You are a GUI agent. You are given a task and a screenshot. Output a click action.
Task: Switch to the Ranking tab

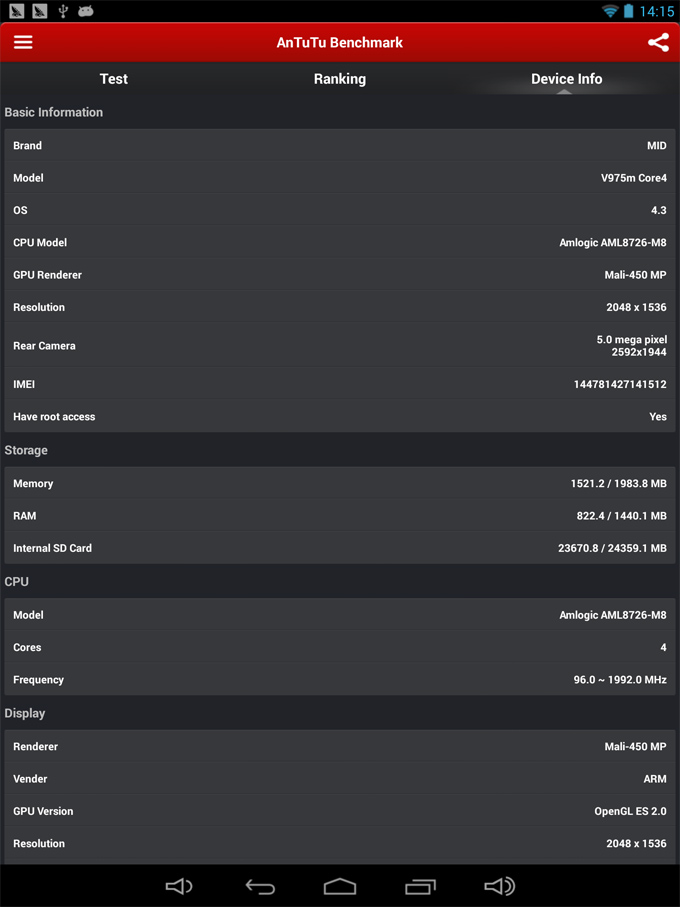pos(340,79)
